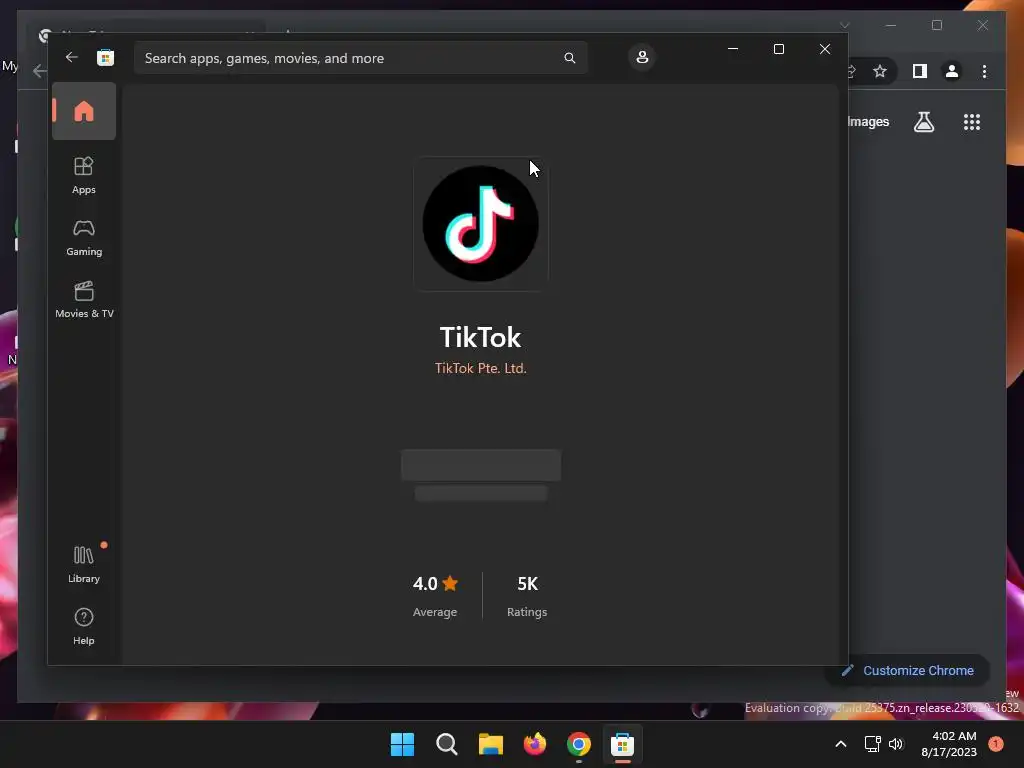1024x768 pixels.
Task: Open Apps section in sidebar
Action: pyautogui.click(x=84, y=175)
